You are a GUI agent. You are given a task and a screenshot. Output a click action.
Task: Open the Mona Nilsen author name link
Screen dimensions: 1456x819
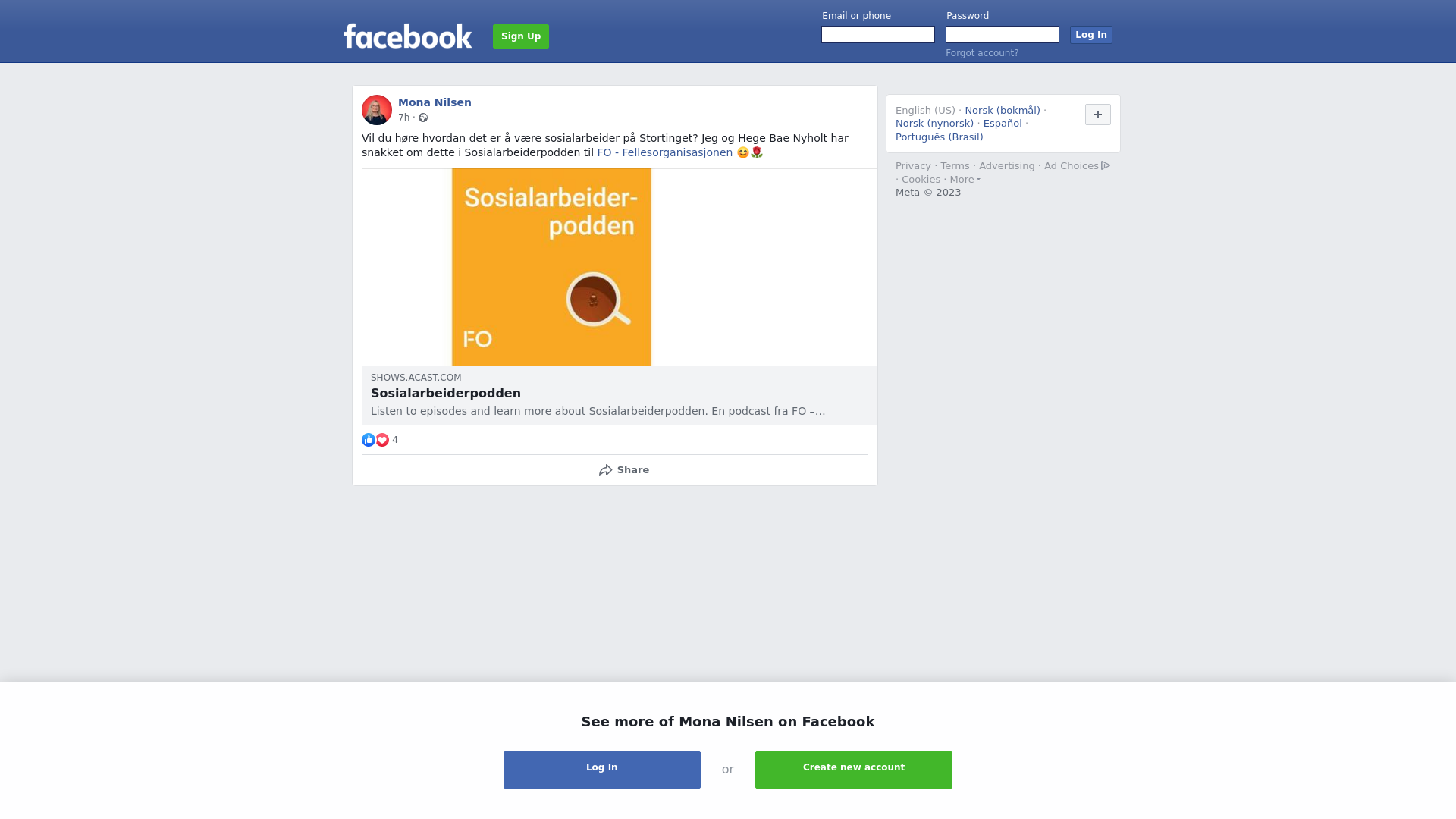[x=435, y=102]
